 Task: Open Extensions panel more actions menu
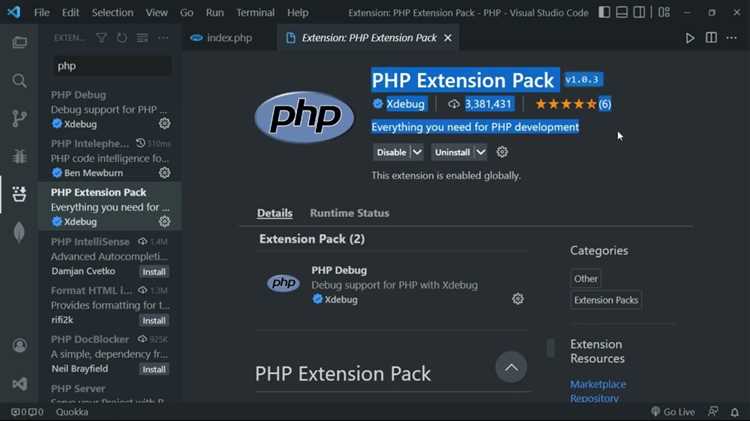pyautogui.click(x=163, y=38)
